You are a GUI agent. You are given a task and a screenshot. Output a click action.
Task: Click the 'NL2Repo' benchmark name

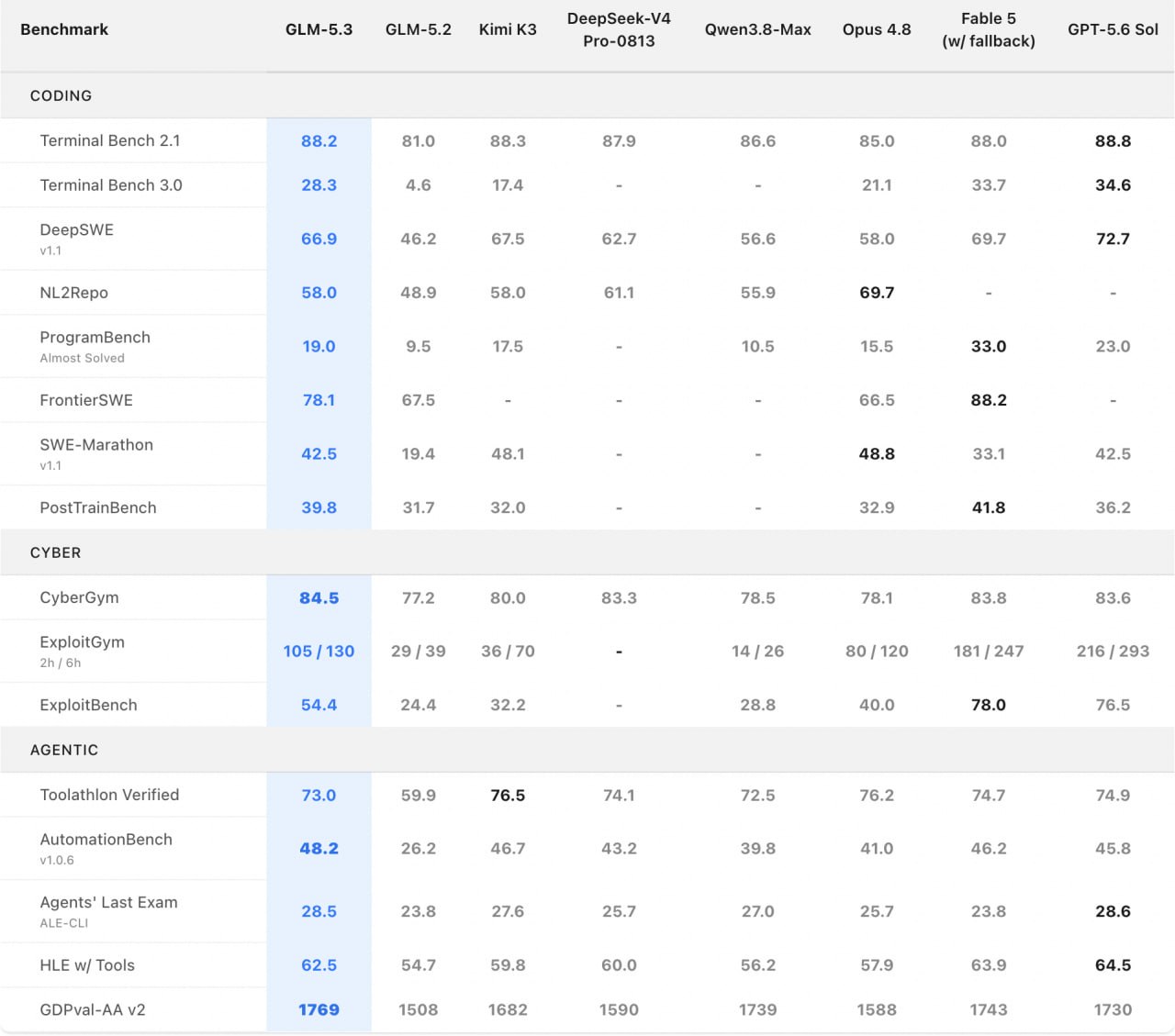(x=74, y=293)
